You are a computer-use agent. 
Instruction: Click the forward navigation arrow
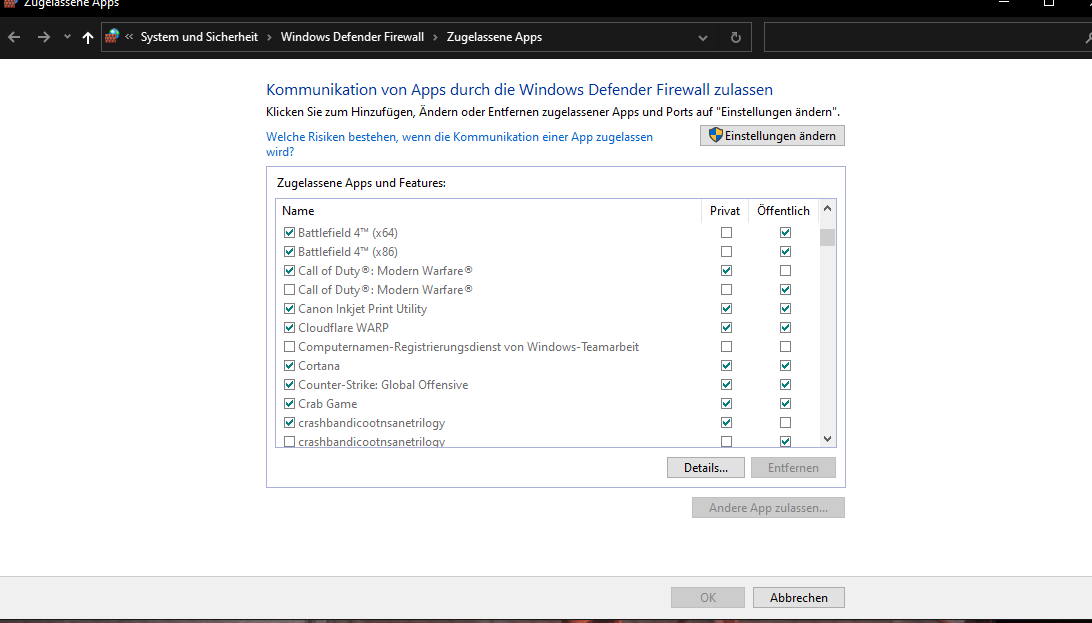click(43, 37)
